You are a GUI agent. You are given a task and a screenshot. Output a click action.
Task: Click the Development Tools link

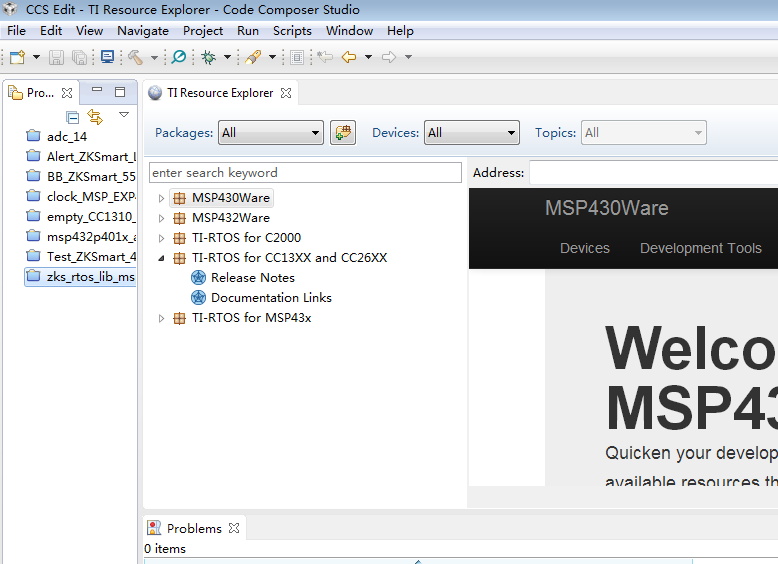701,248
